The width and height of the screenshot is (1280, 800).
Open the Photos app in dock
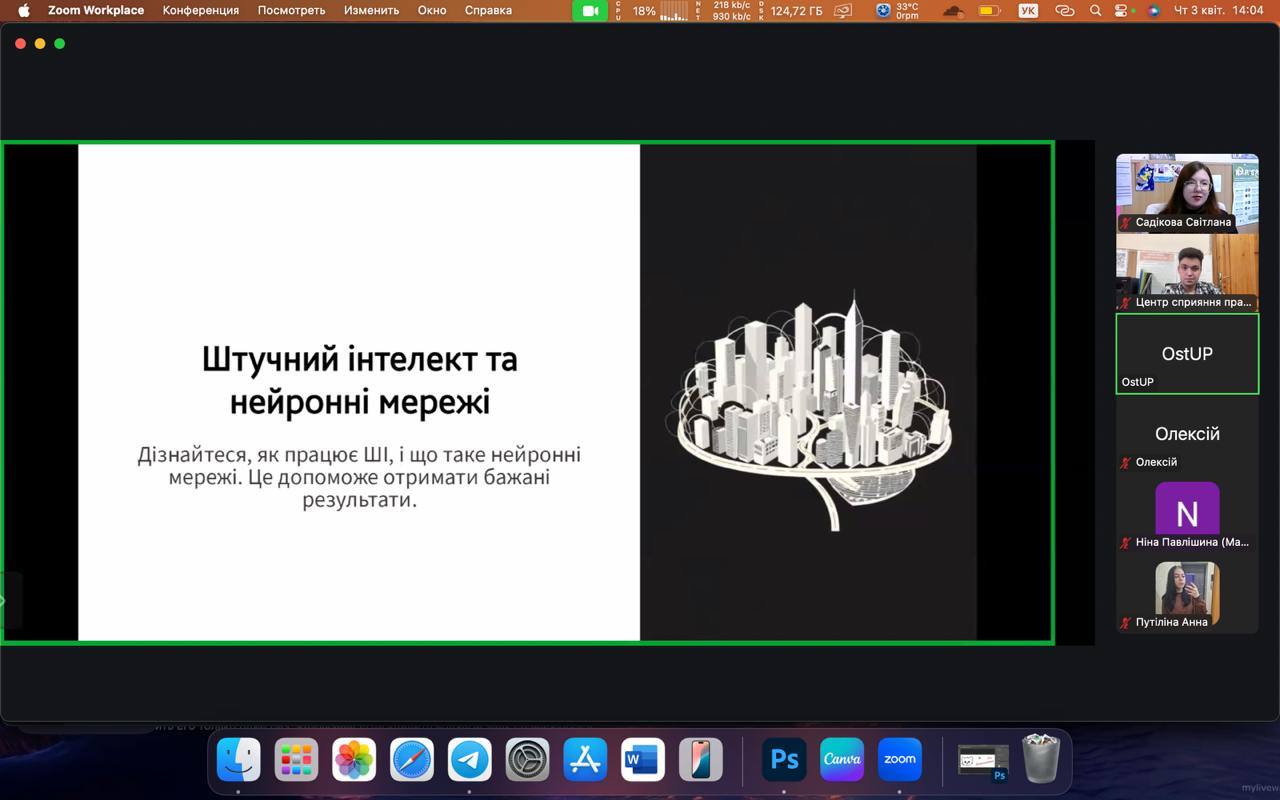(354, 760)
